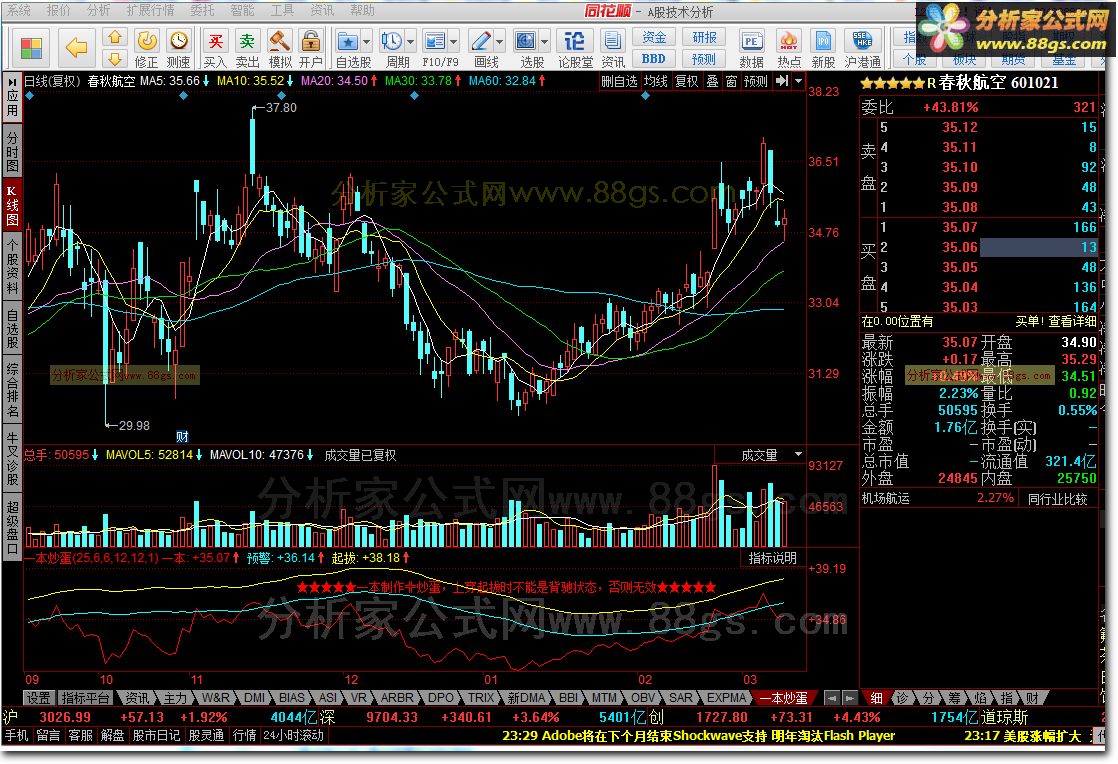This screenshot has height=764, width=1118.
Task: Click the 资金 funds button
Action: pyautogui.click(x=654, y=37)
